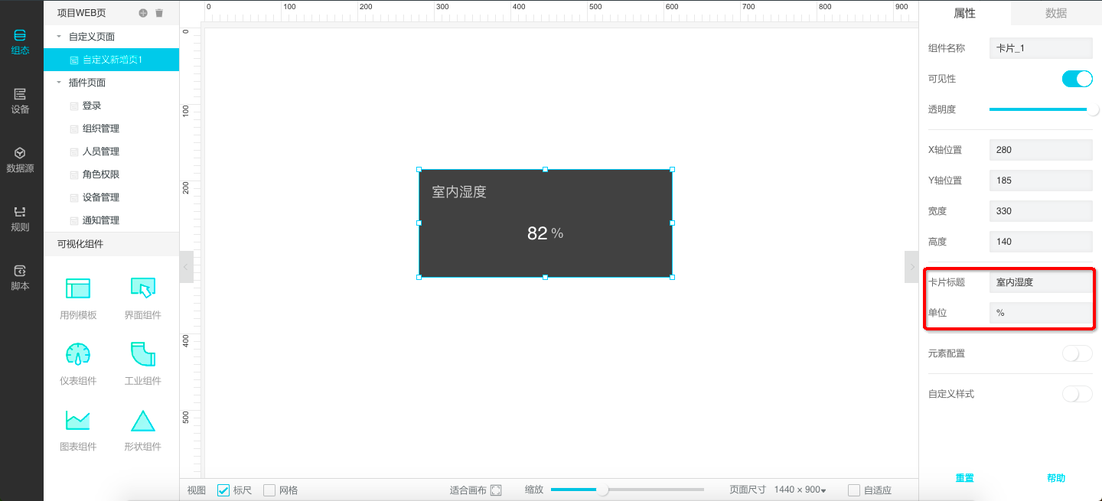Collapse the left panel with arrow handle

click(186, 266)
